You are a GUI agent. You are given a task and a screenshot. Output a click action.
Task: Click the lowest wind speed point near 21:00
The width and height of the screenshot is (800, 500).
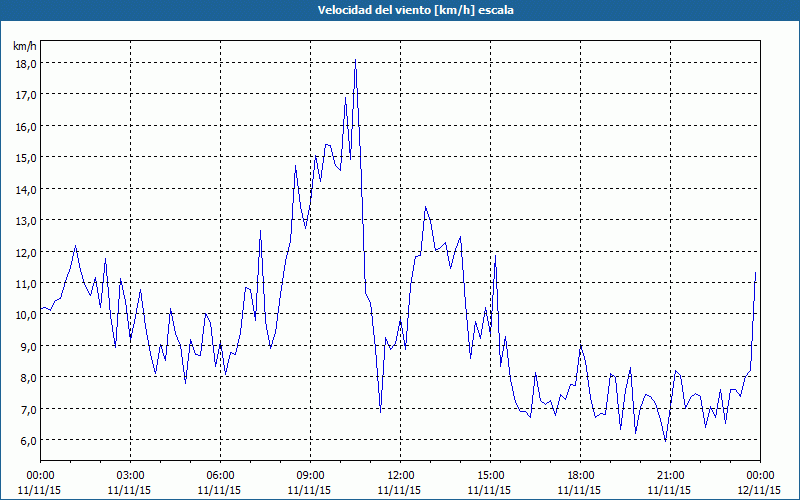[x=665, y=441]
